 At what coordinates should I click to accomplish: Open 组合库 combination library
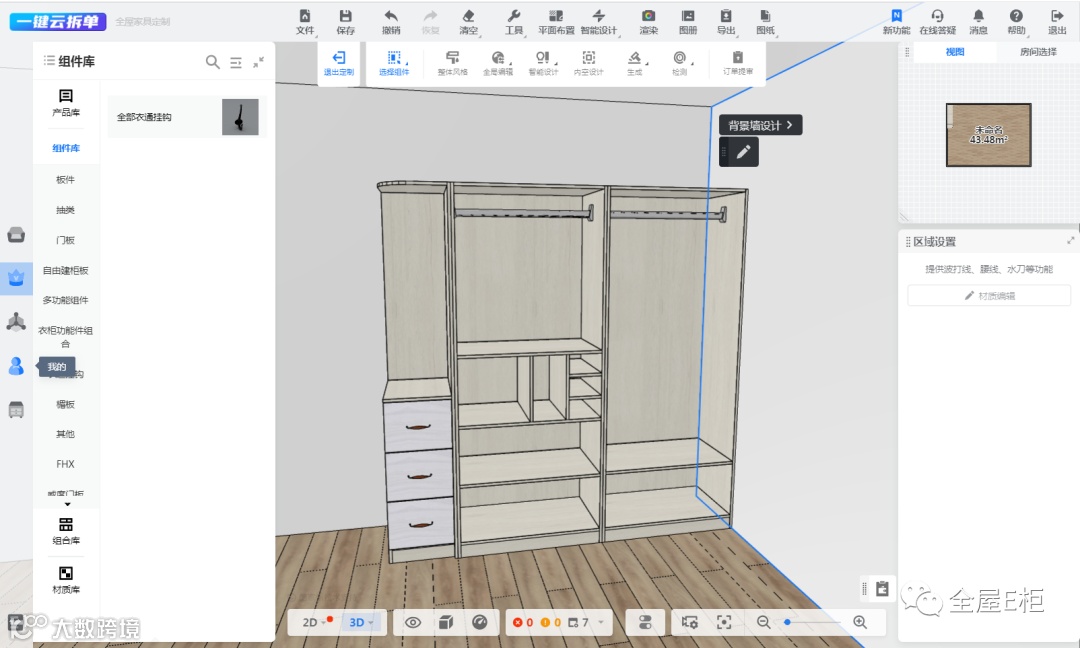pyautogui.click(x=65, y=531)
